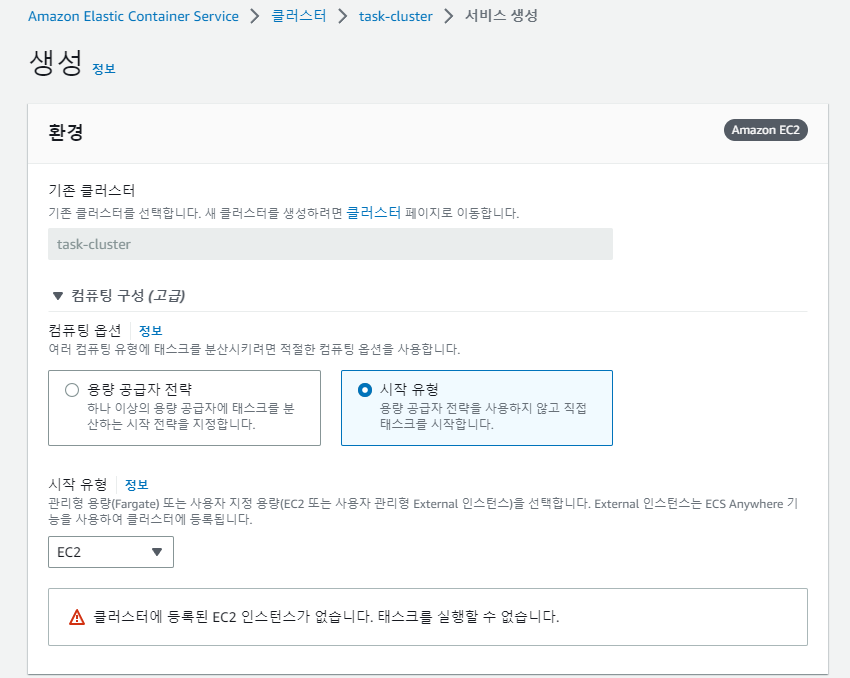Select 용량 공급자 전략 radio button
The height and width of the screenshot is (678, 850).
pos(72,390)
